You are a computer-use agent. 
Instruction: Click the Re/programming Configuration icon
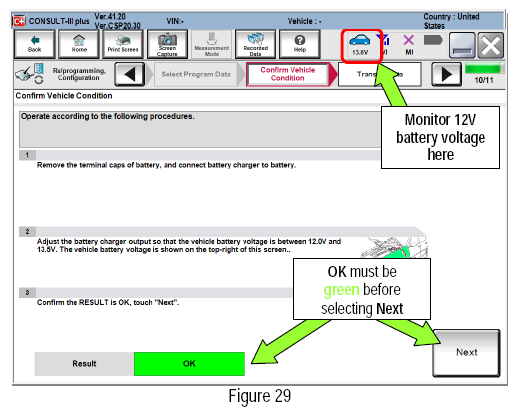click(29, 74)
